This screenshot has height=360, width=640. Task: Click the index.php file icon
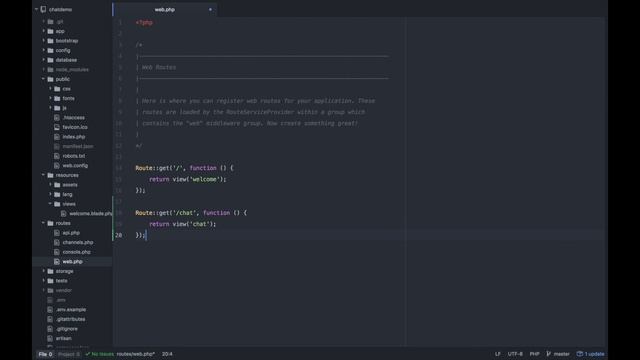(57, 137)
